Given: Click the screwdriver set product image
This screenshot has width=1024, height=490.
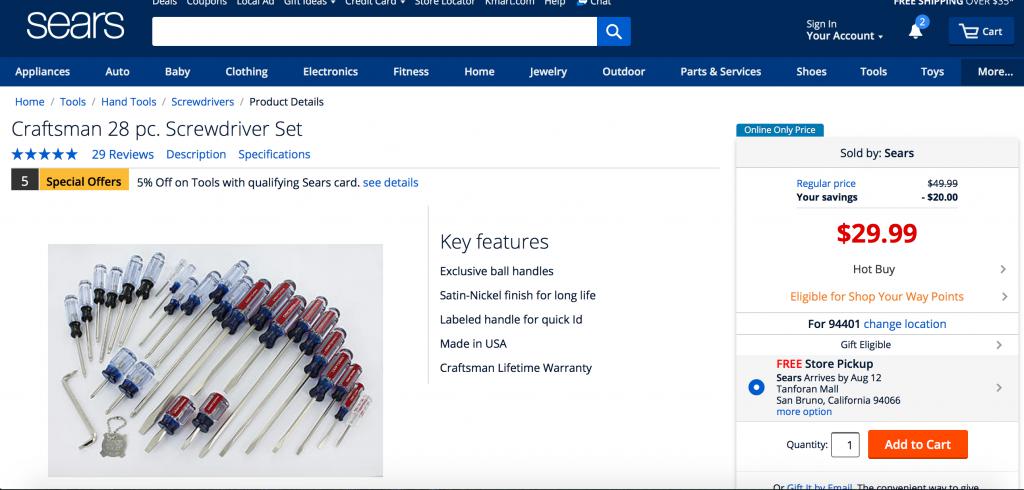Looking at the screenshot, I should coord(215,360).
